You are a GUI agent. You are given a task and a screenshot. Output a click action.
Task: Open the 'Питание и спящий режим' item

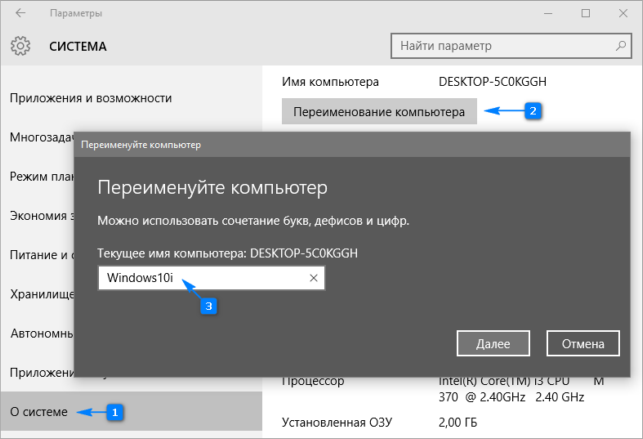(x=42, y=255)
